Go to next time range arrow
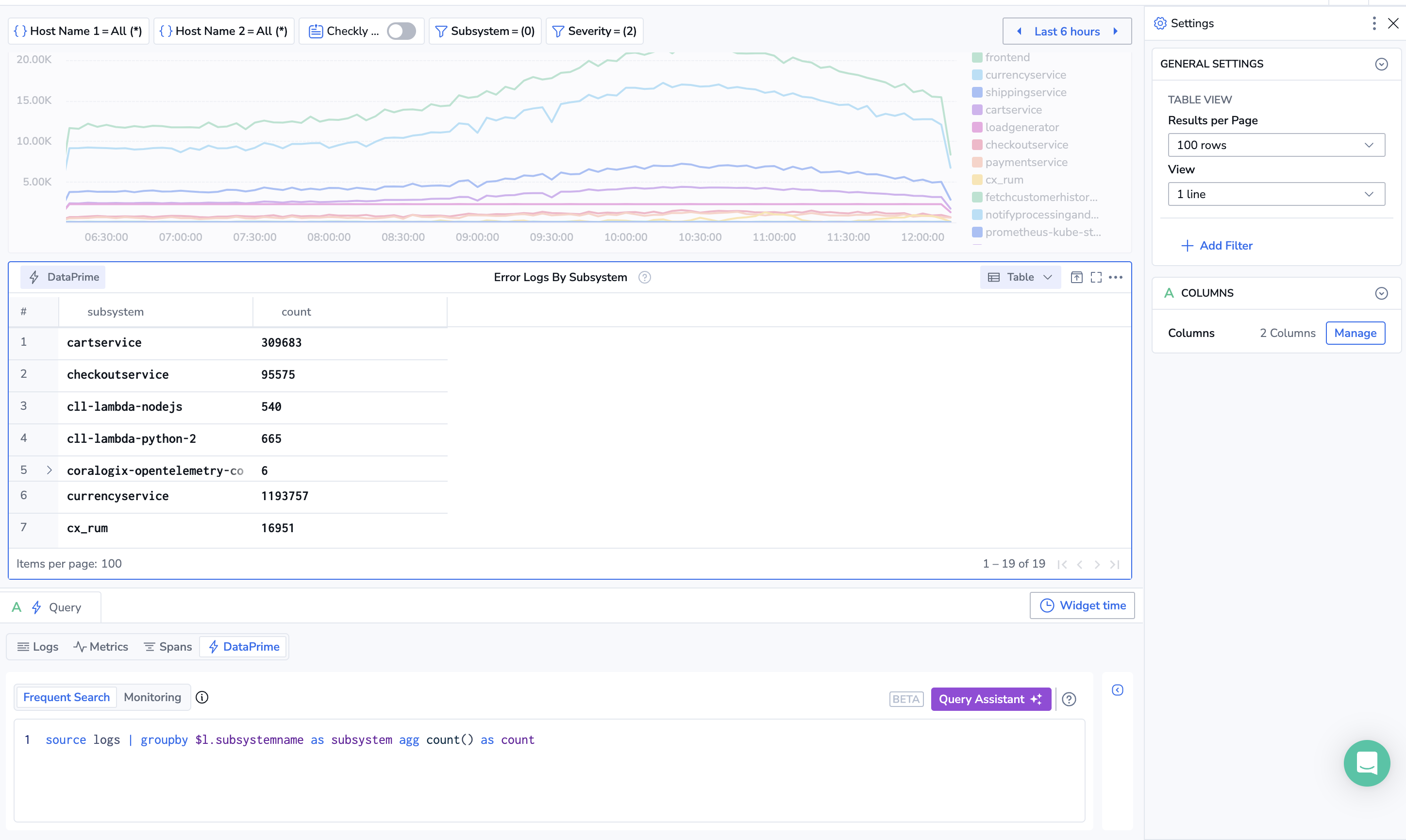This screenshot has width=1406, height=840. [x=1115, y=32]
